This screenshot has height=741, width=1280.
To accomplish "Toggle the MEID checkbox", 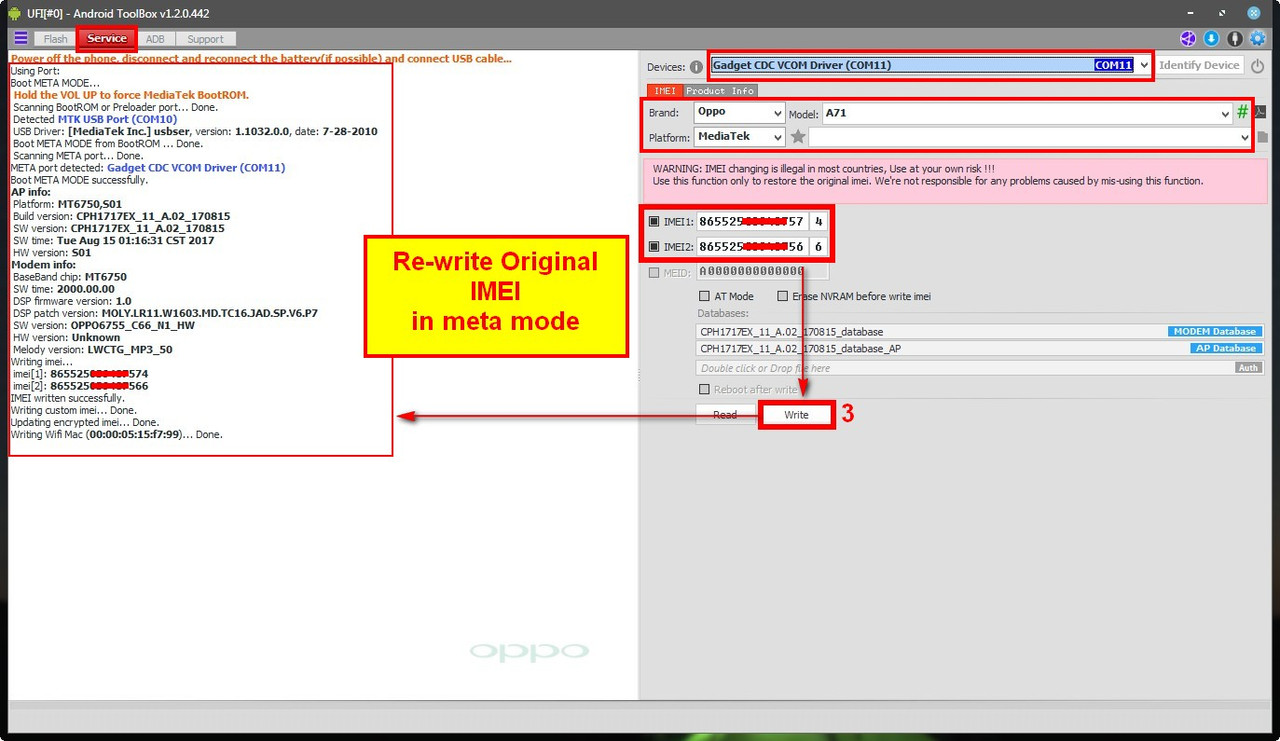I will pos(654,272).
